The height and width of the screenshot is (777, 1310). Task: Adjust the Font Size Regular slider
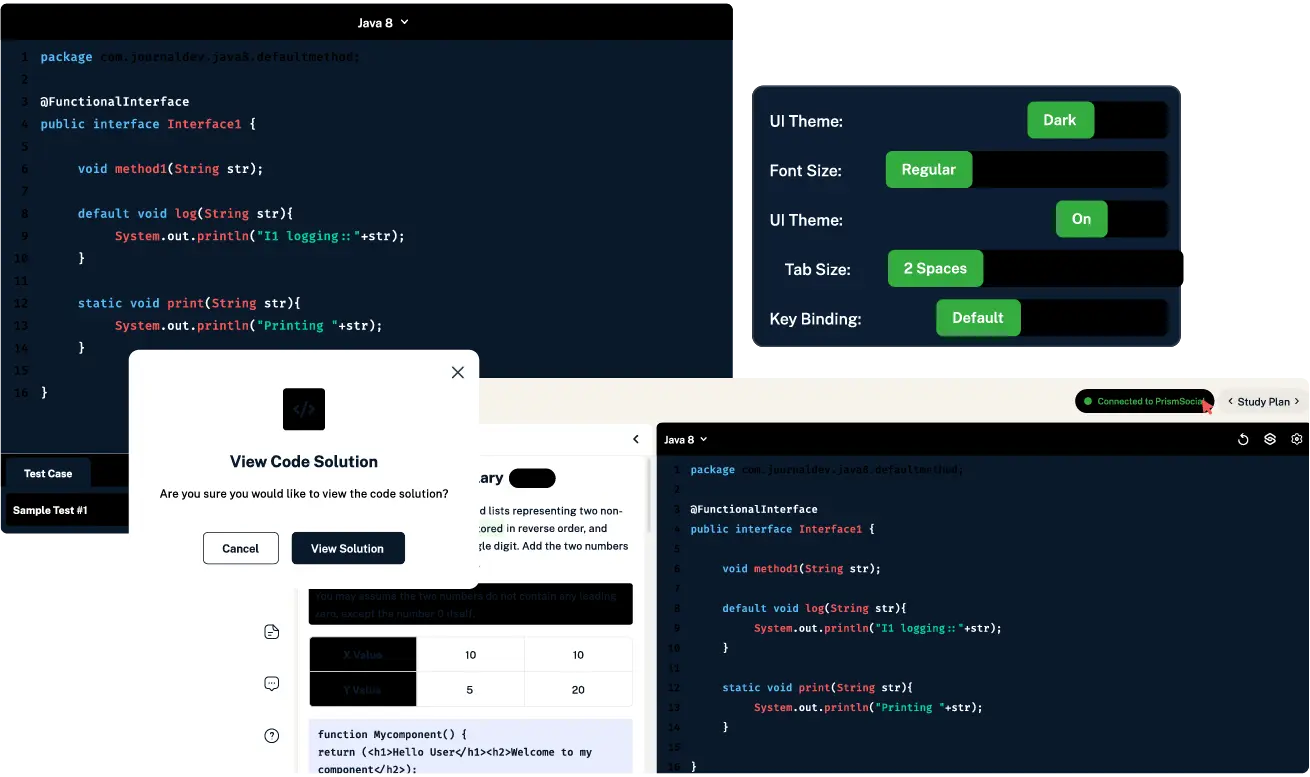coord(928,170)
